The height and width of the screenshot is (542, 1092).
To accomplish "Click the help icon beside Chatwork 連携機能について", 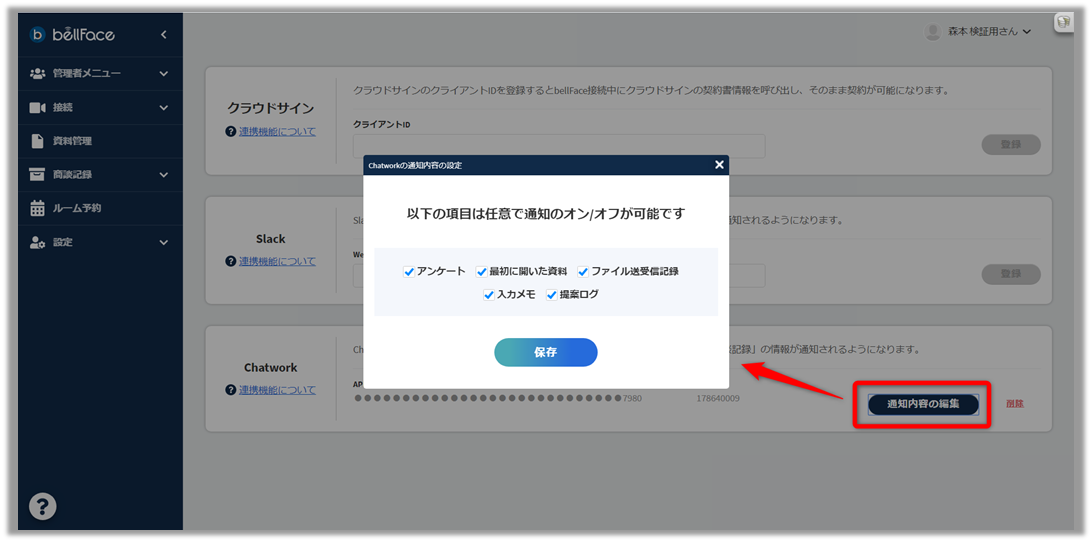I will coord(231,390).
